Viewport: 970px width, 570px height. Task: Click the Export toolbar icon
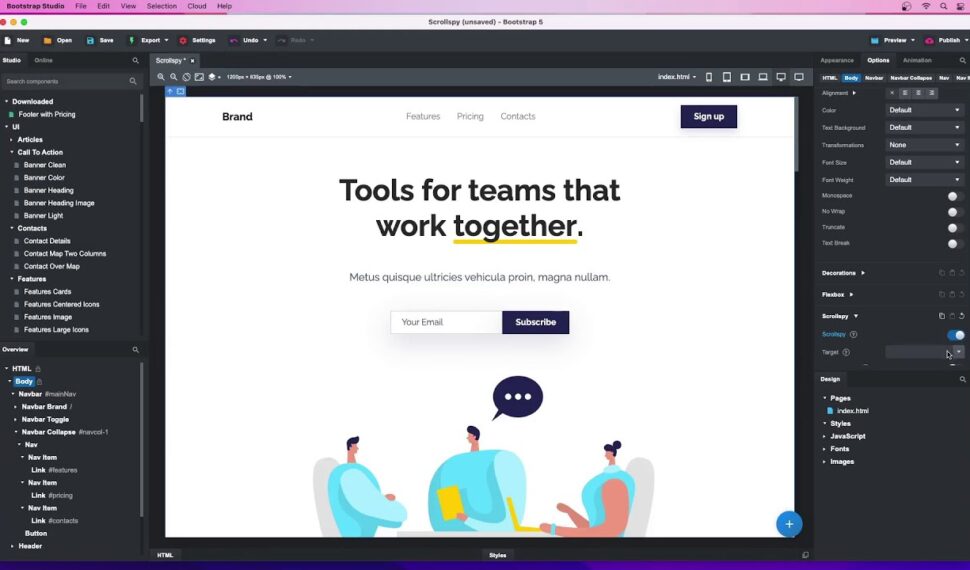(x=132, y=40)
